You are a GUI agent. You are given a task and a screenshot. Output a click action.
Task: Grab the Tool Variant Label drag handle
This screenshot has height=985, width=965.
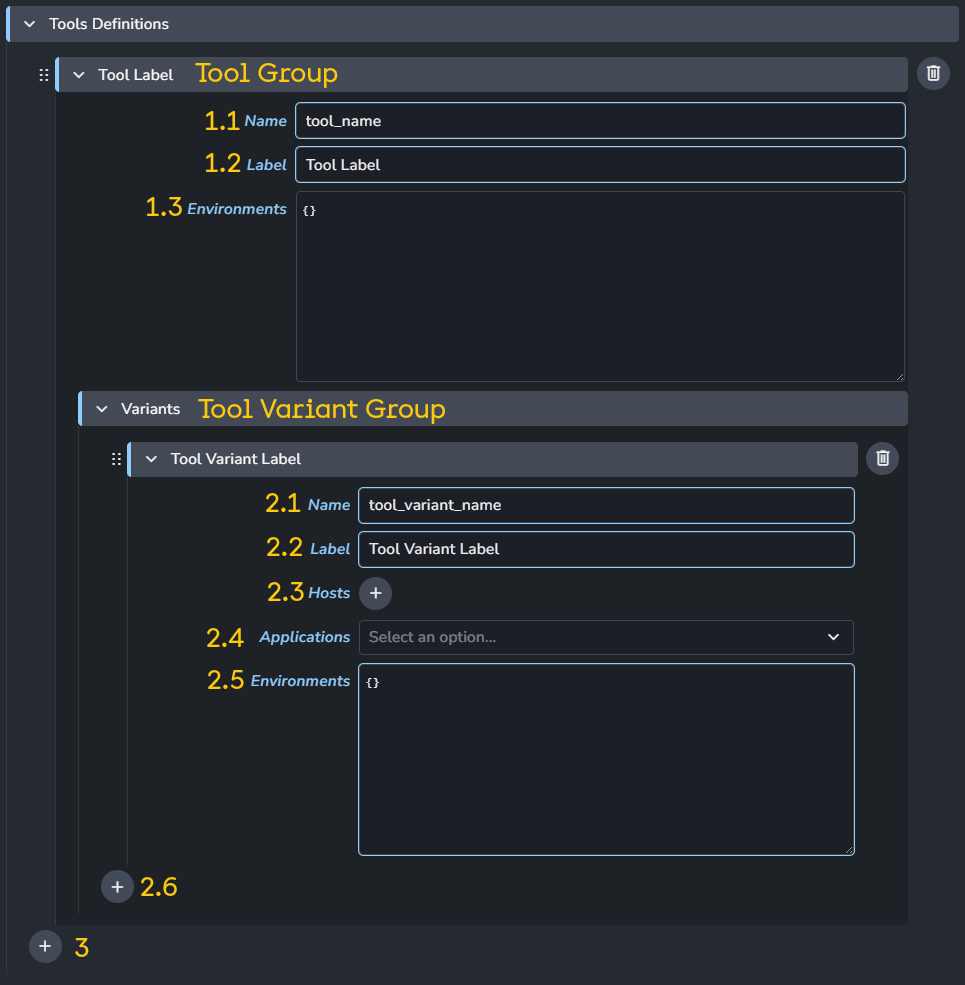pos(116,459)
